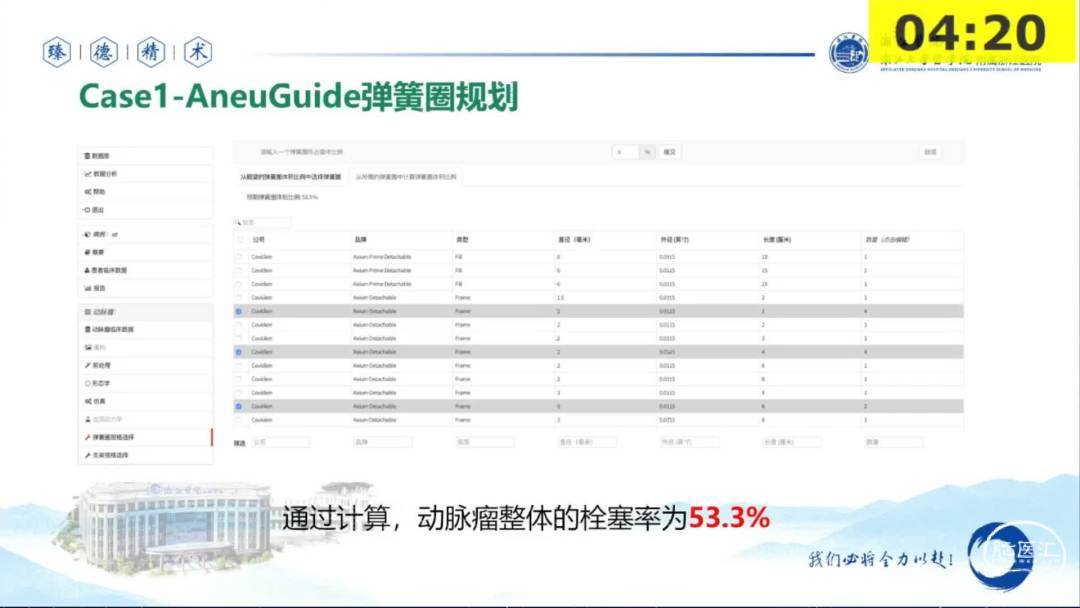
Task: Click the database icon beside 数据库
Action: [87, 156]
